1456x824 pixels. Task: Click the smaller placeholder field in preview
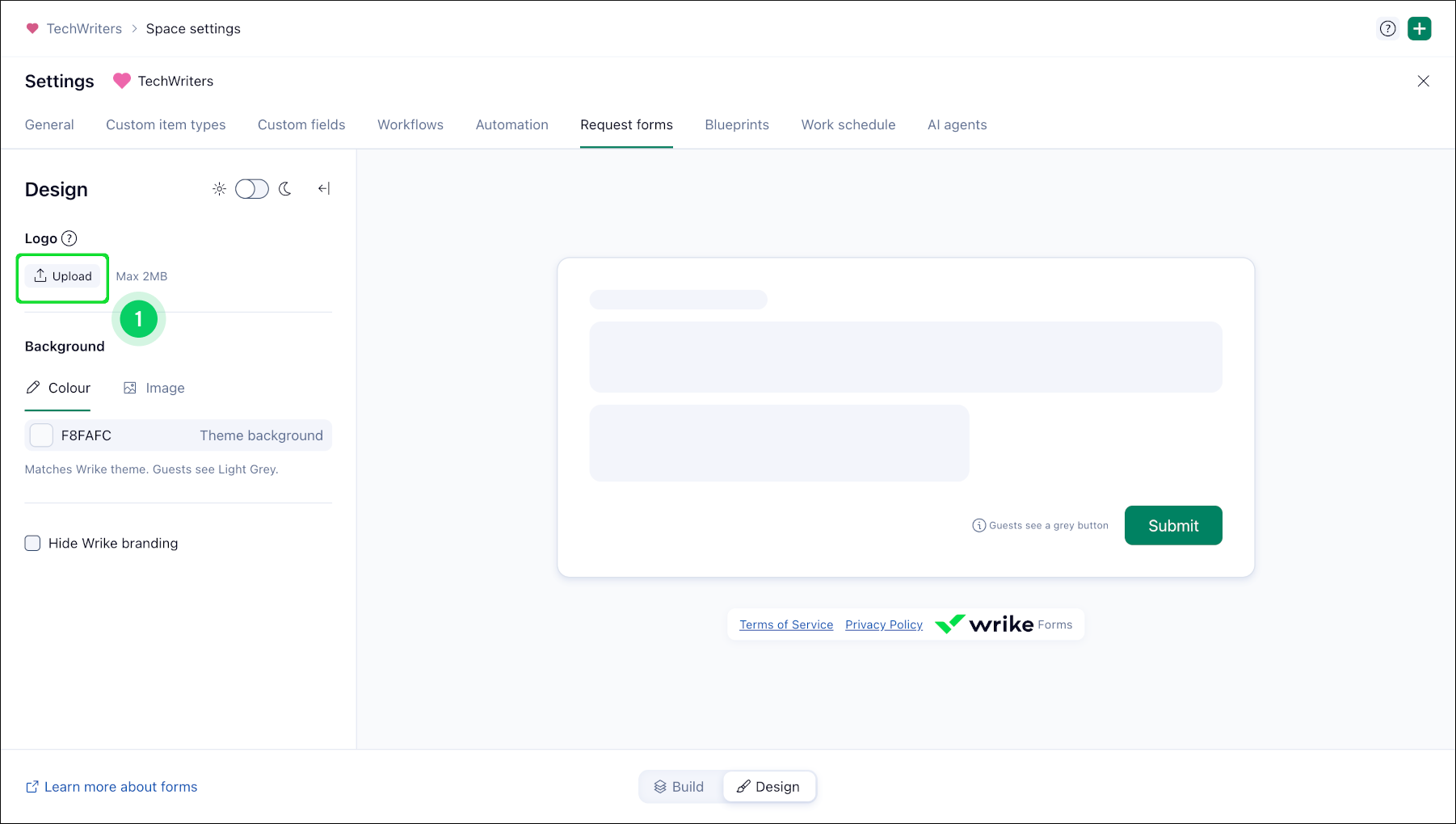tap(780, 444)
